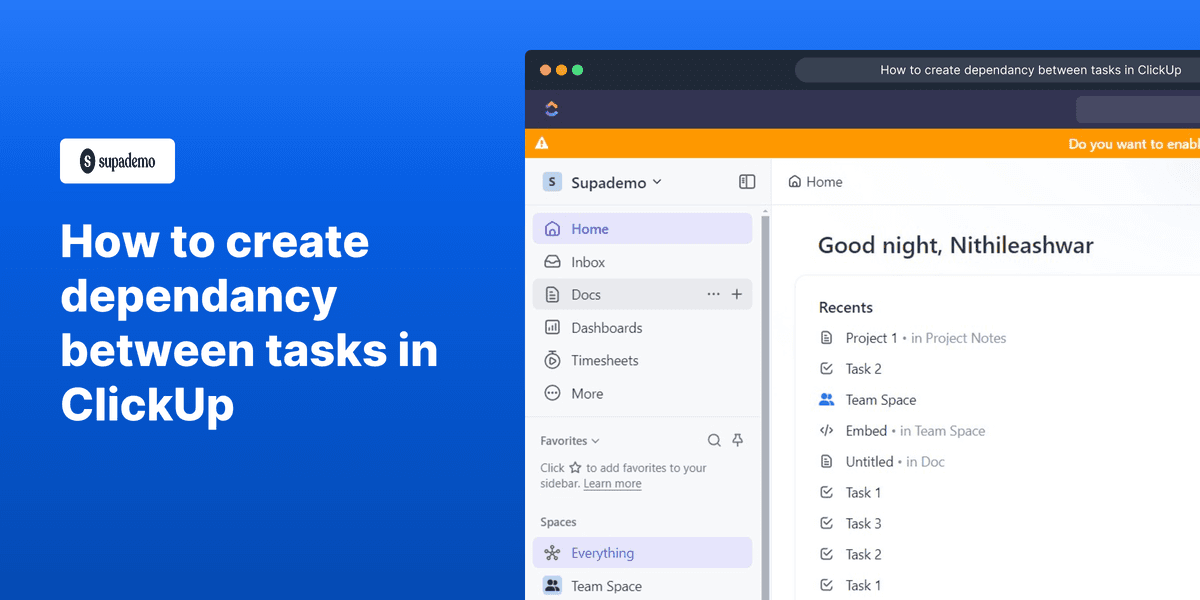Open search in the Favorites section
The image size is (1200, 600).
[714, 440]
